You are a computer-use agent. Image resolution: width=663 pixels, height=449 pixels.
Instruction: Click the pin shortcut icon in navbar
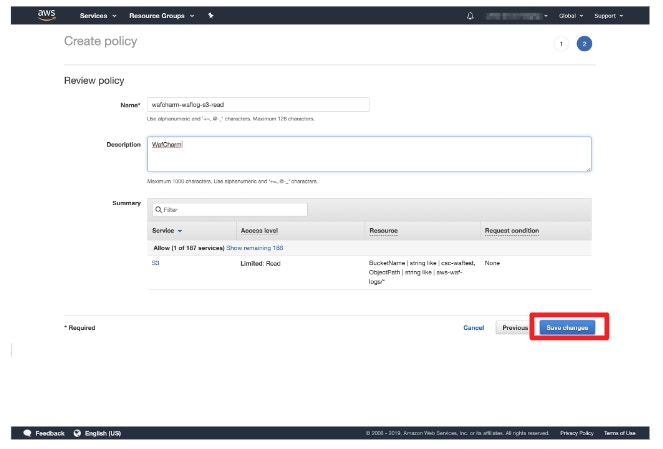(x=210, y=16)
